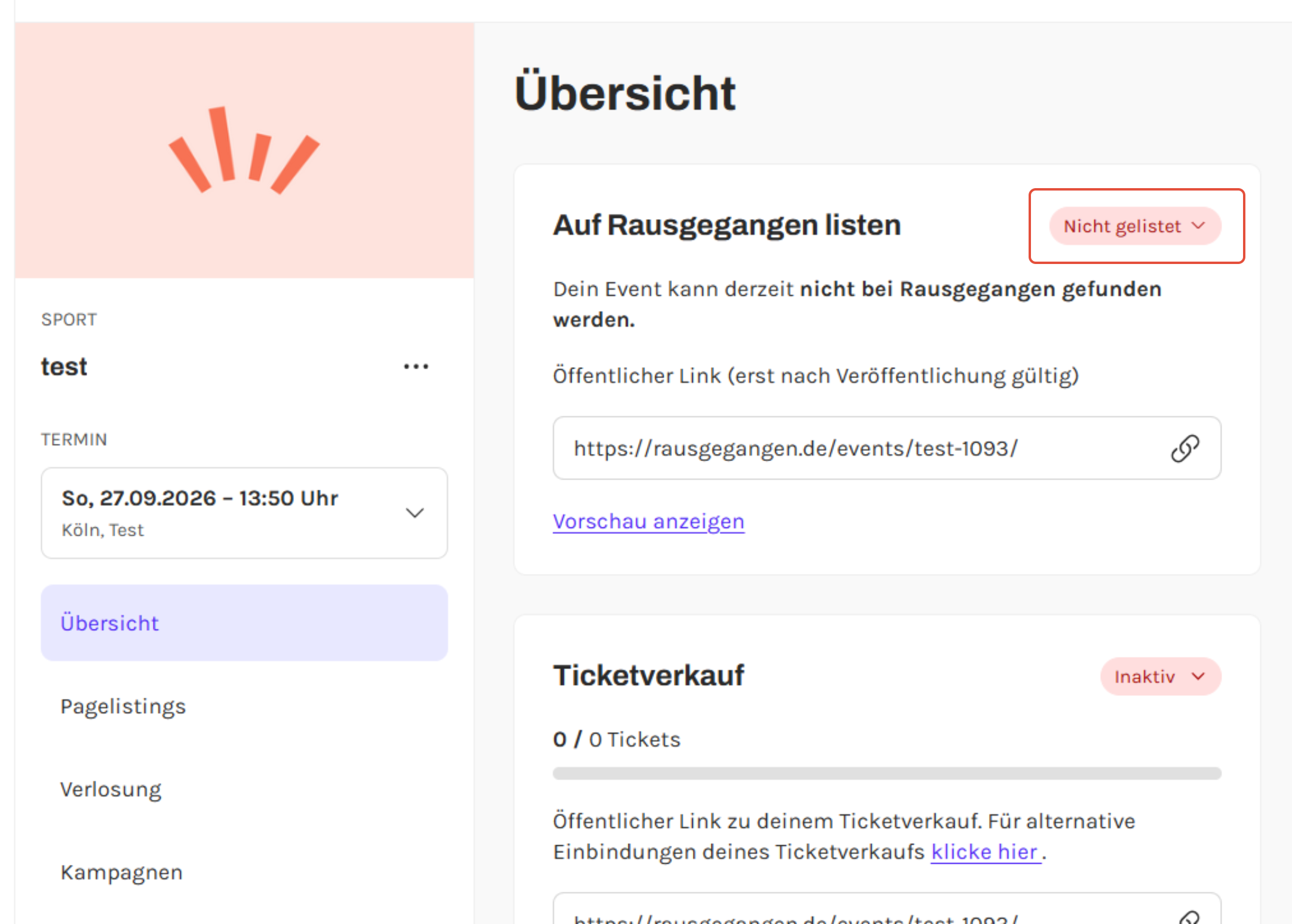Go to Pagelistings section
The width and height of the screenshot is (1292, 924).
pyautogui.click(x=123, y=706)
